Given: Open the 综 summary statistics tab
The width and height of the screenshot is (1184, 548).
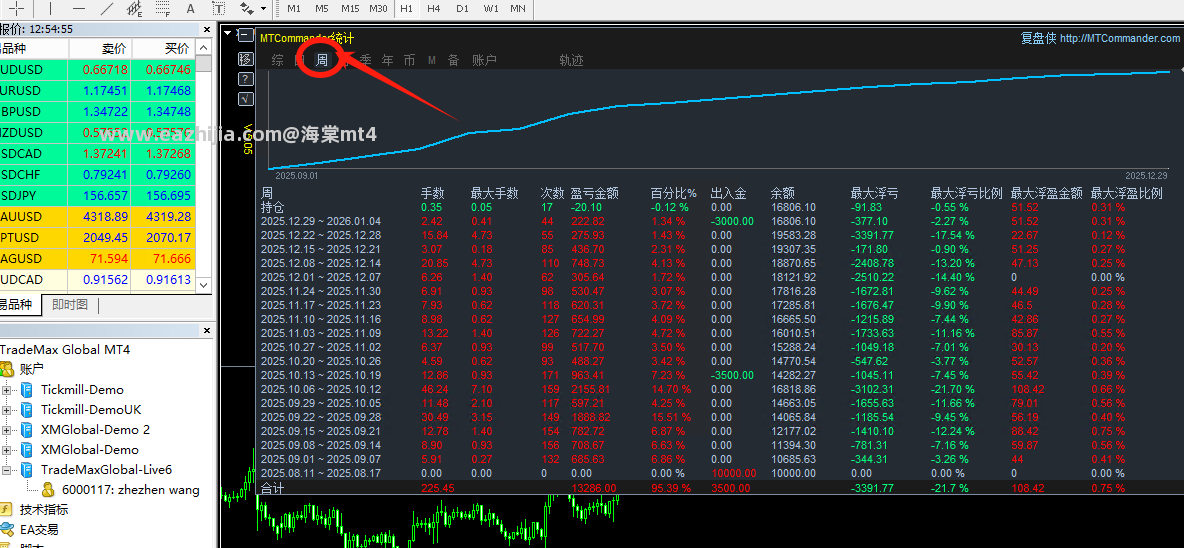Looking at the screenshot, I should tap(278, 60).
